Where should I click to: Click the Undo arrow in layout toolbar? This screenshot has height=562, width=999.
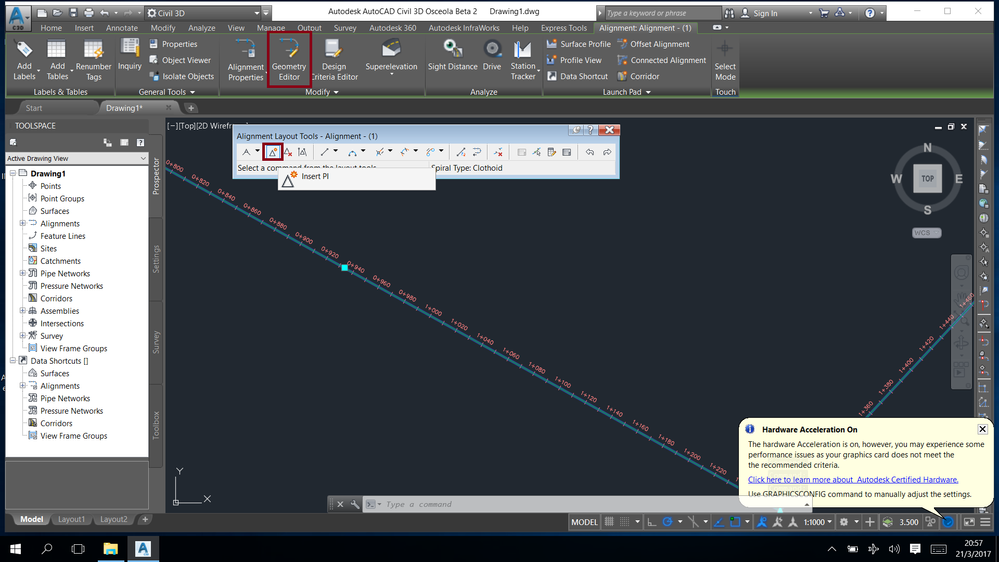coord(590,152)
